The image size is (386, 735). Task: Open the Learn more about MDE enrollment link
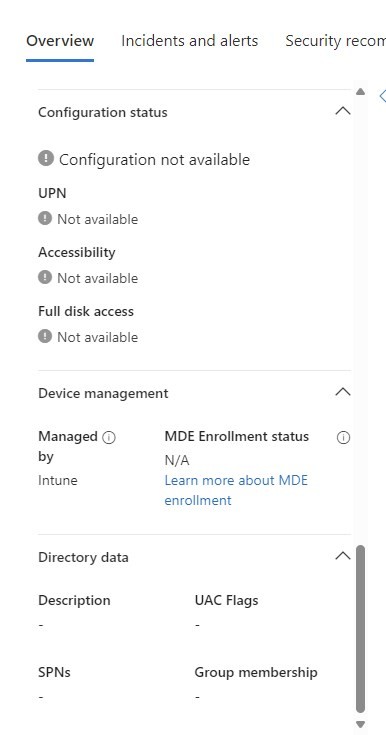236,490
